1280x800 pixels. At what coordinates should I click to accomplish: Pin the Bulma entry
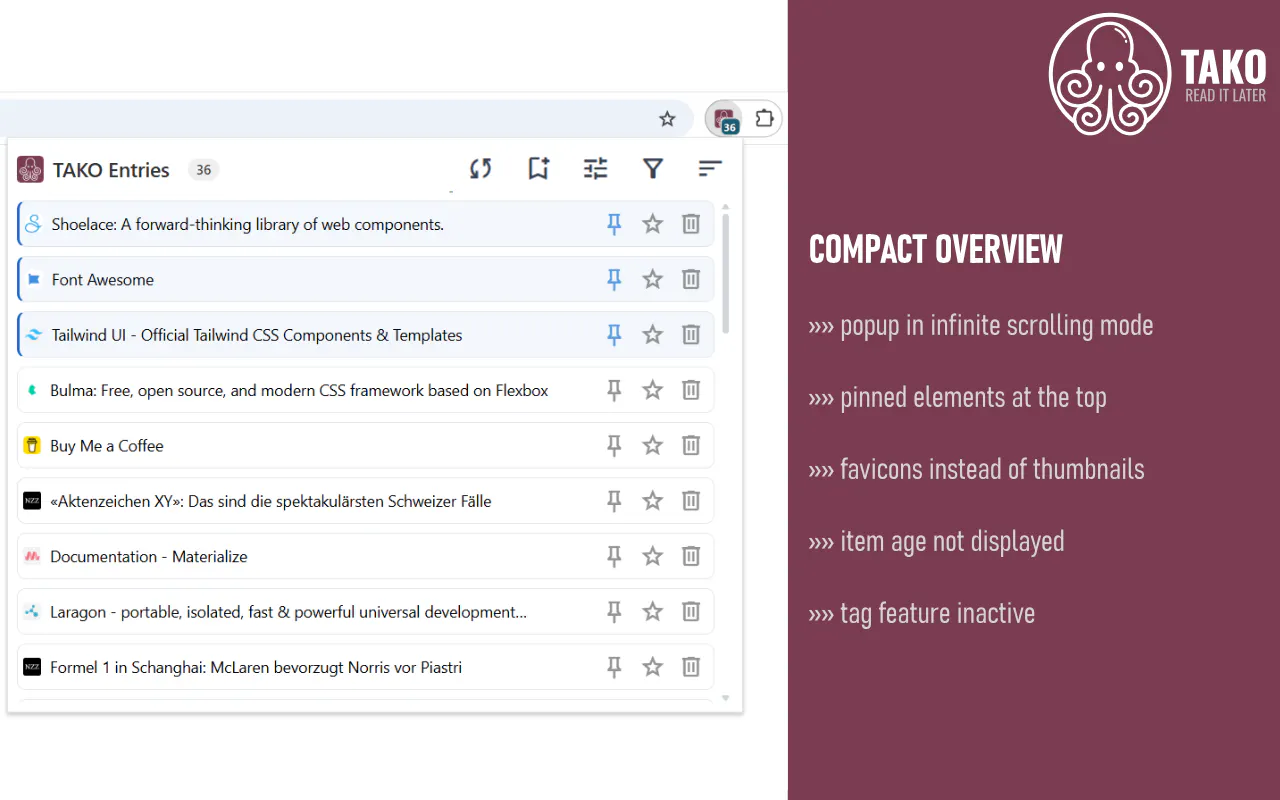pyautogui.click(x=615, y=390)
